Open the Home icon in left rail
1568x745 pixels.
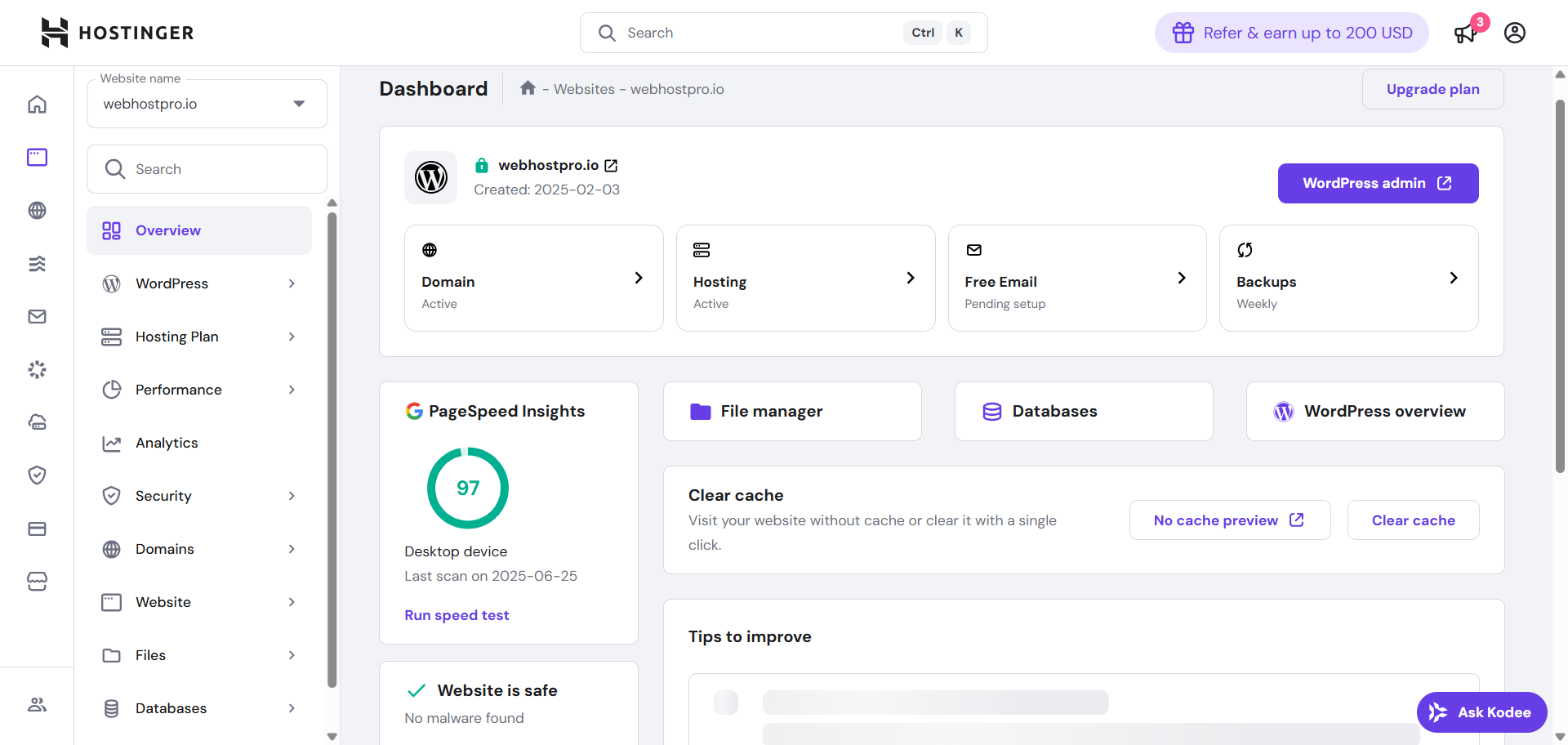coord(37,105)
